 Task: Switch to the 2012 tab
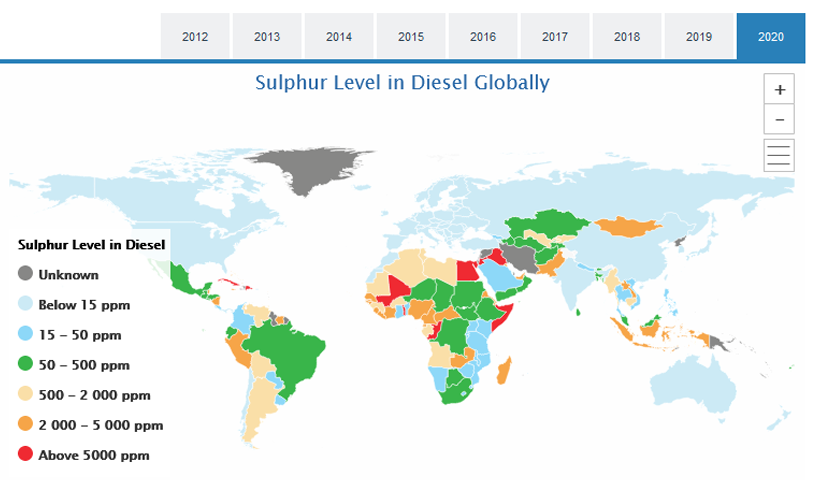pos(195,36)
